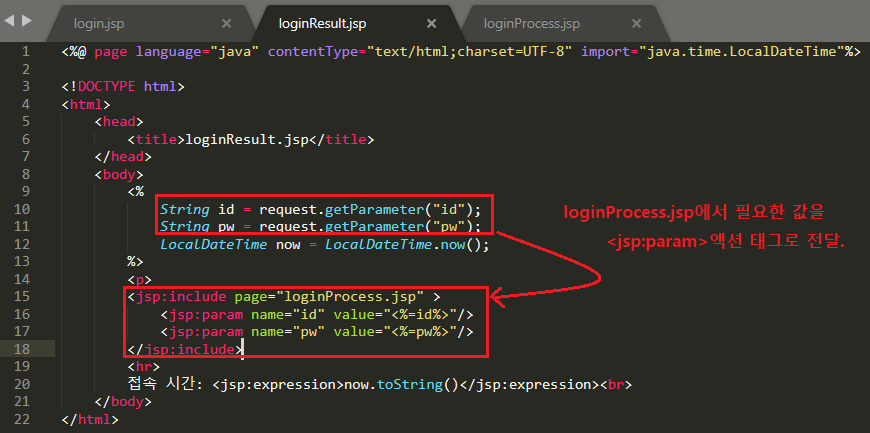870x433 pixels.
Task: Click the String id declaration line
Action: point(320,210)
